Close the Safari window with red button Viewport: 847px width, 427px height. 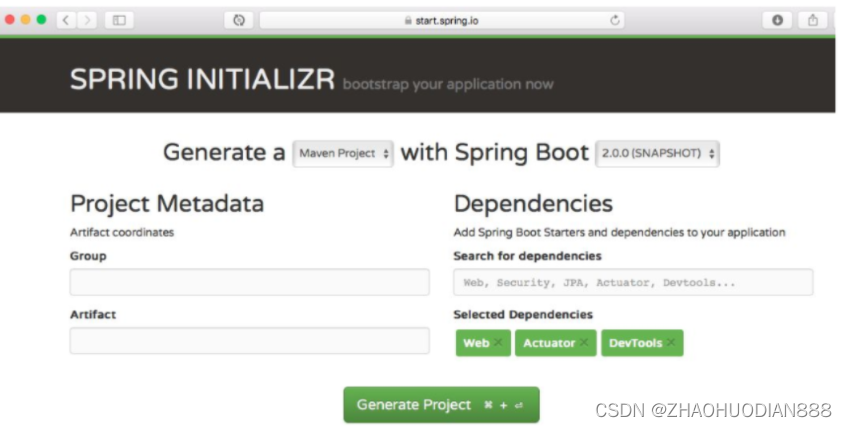[10, 20]
